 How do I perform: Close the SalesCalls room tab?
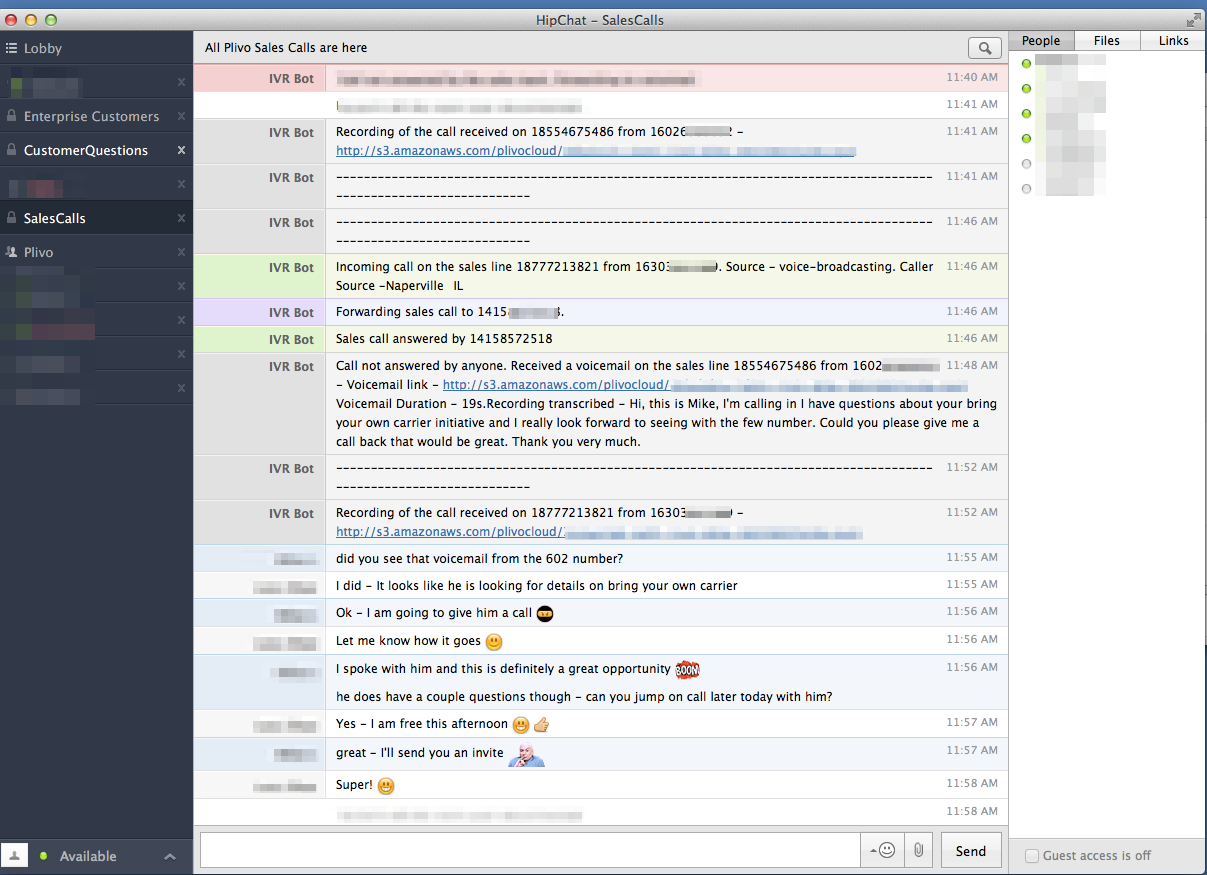coord(181,218)
